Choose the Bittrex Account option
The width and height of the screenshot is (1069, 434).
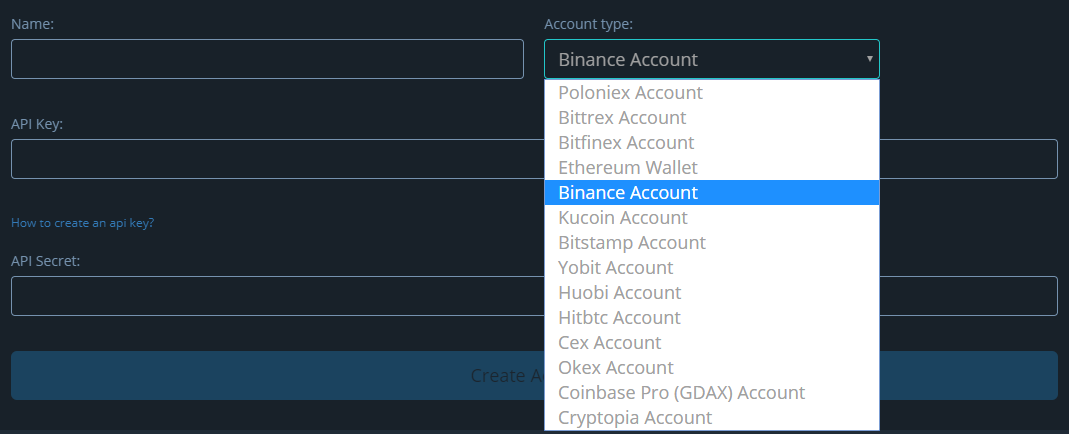coord(712,118)
